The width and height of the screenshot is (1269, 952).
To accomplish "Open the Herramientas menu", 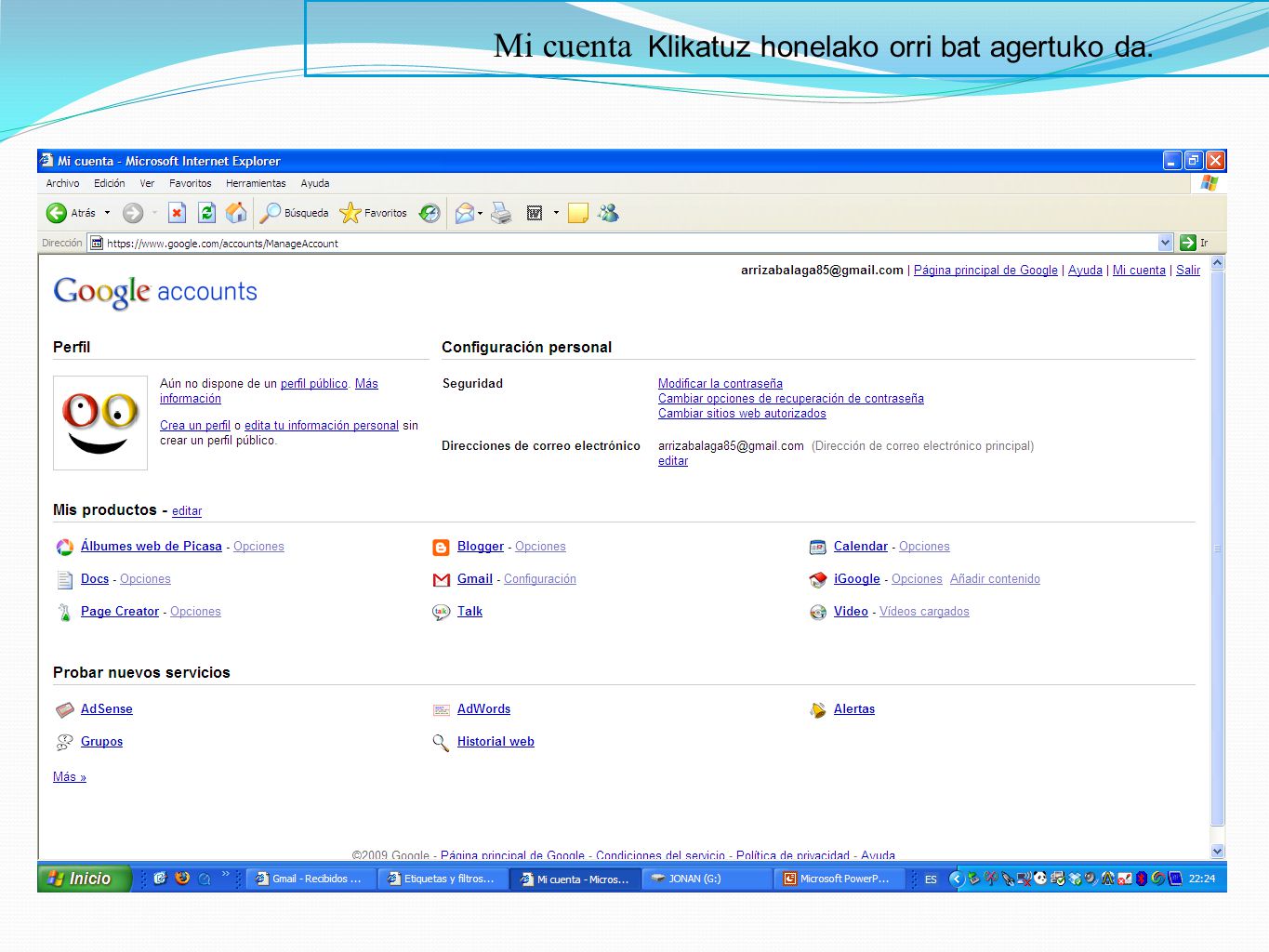I will [x=256, y=183].
